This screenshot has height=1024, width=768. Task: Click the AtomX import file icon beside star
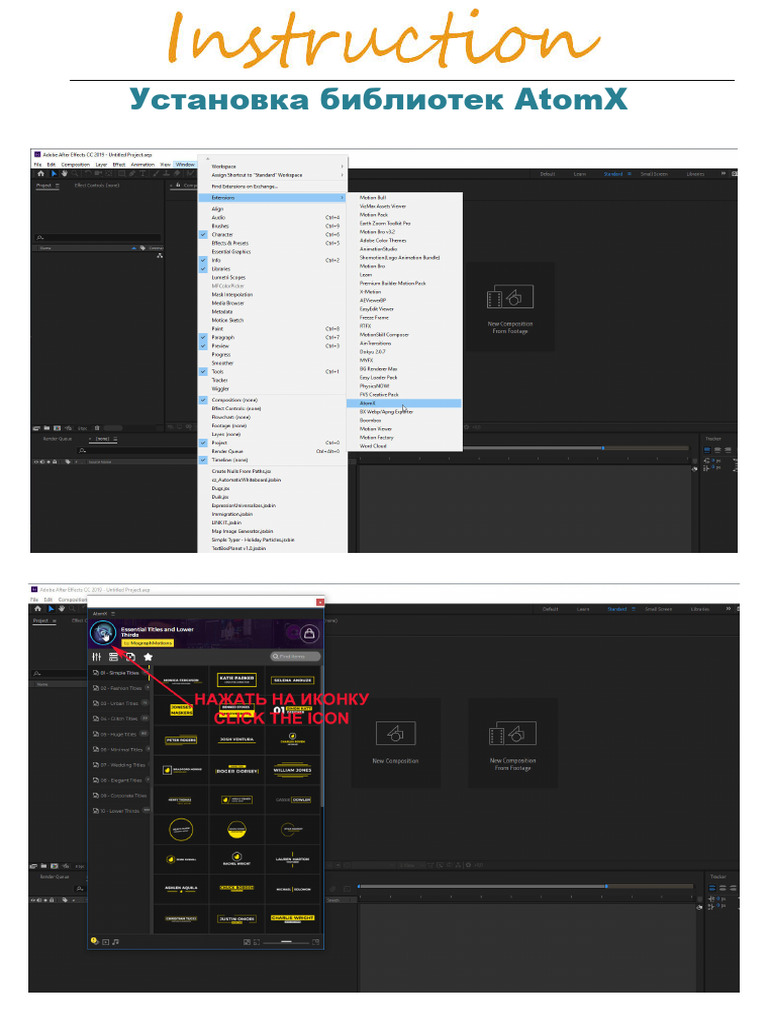tap(131, 657)
